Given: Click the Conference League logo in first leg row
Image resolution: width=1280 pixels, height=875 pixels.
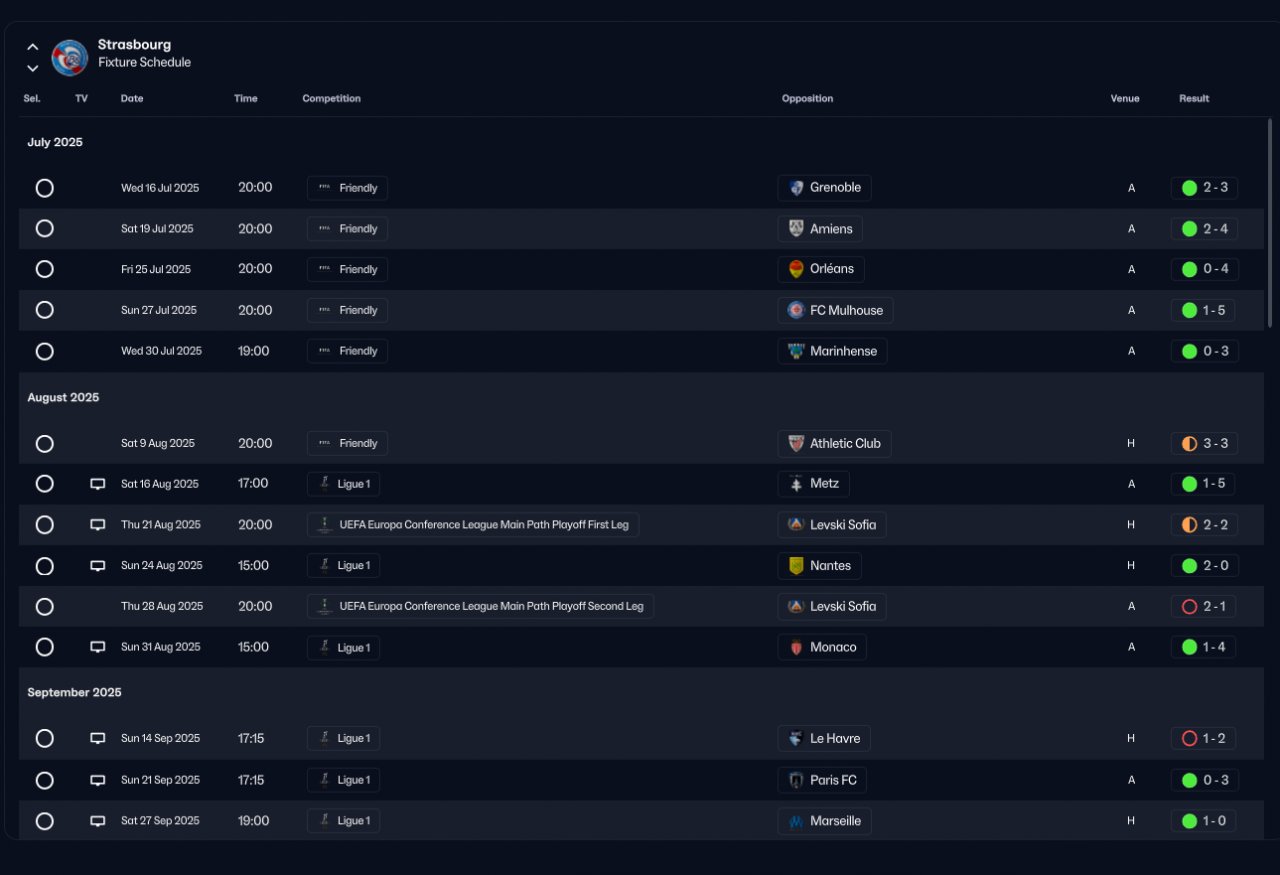Looking at the screenshot, I should (324, 525).
